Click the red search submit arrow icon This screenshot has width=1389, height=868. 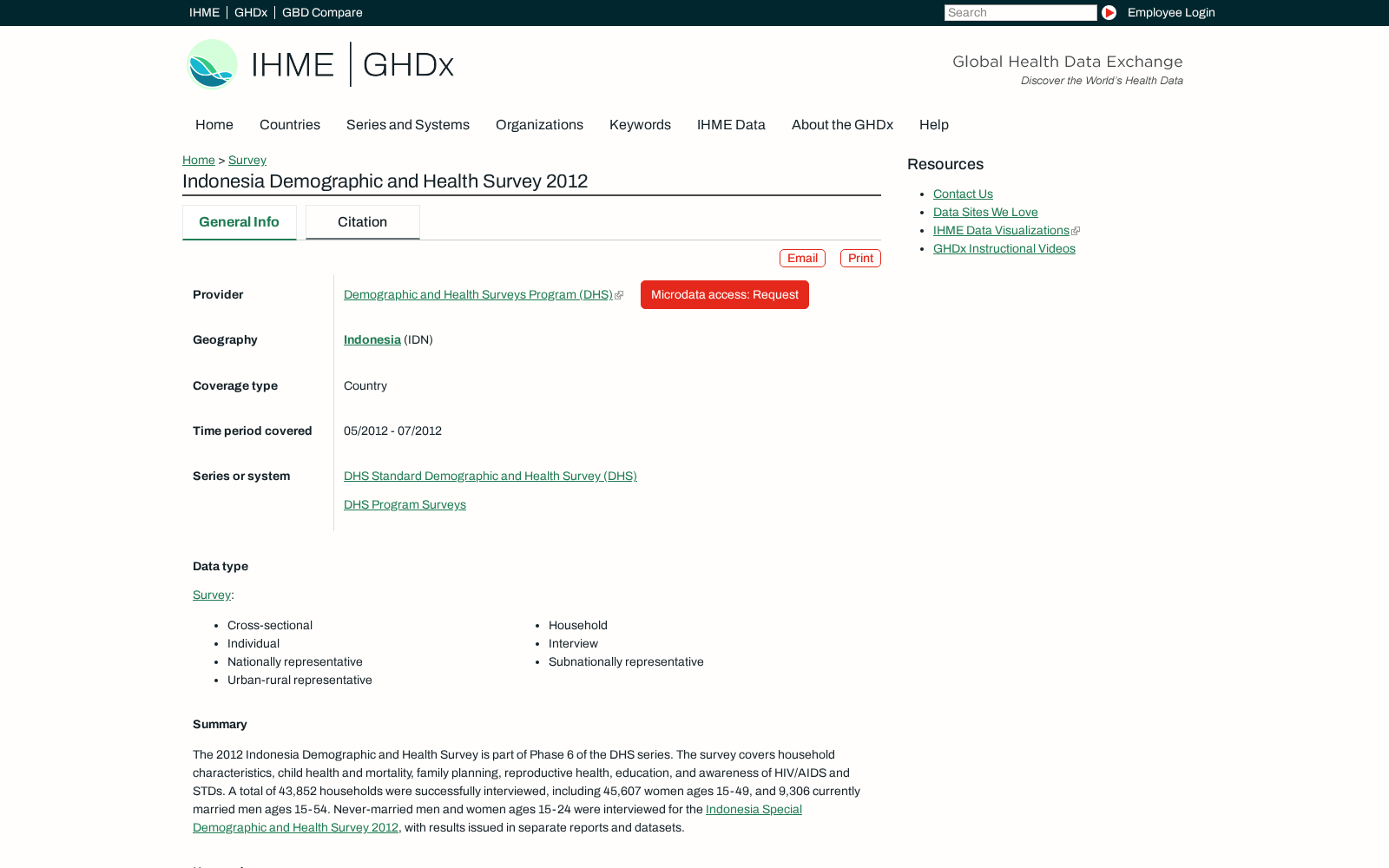tap(1109, 12)
